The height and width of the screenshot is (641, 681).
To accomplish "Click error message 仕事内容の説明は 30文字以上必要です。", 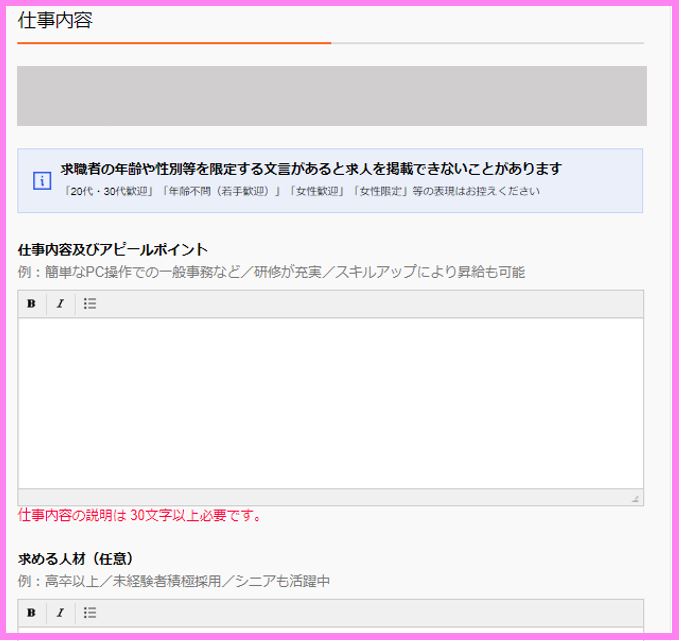I will (x=139, y=515).
